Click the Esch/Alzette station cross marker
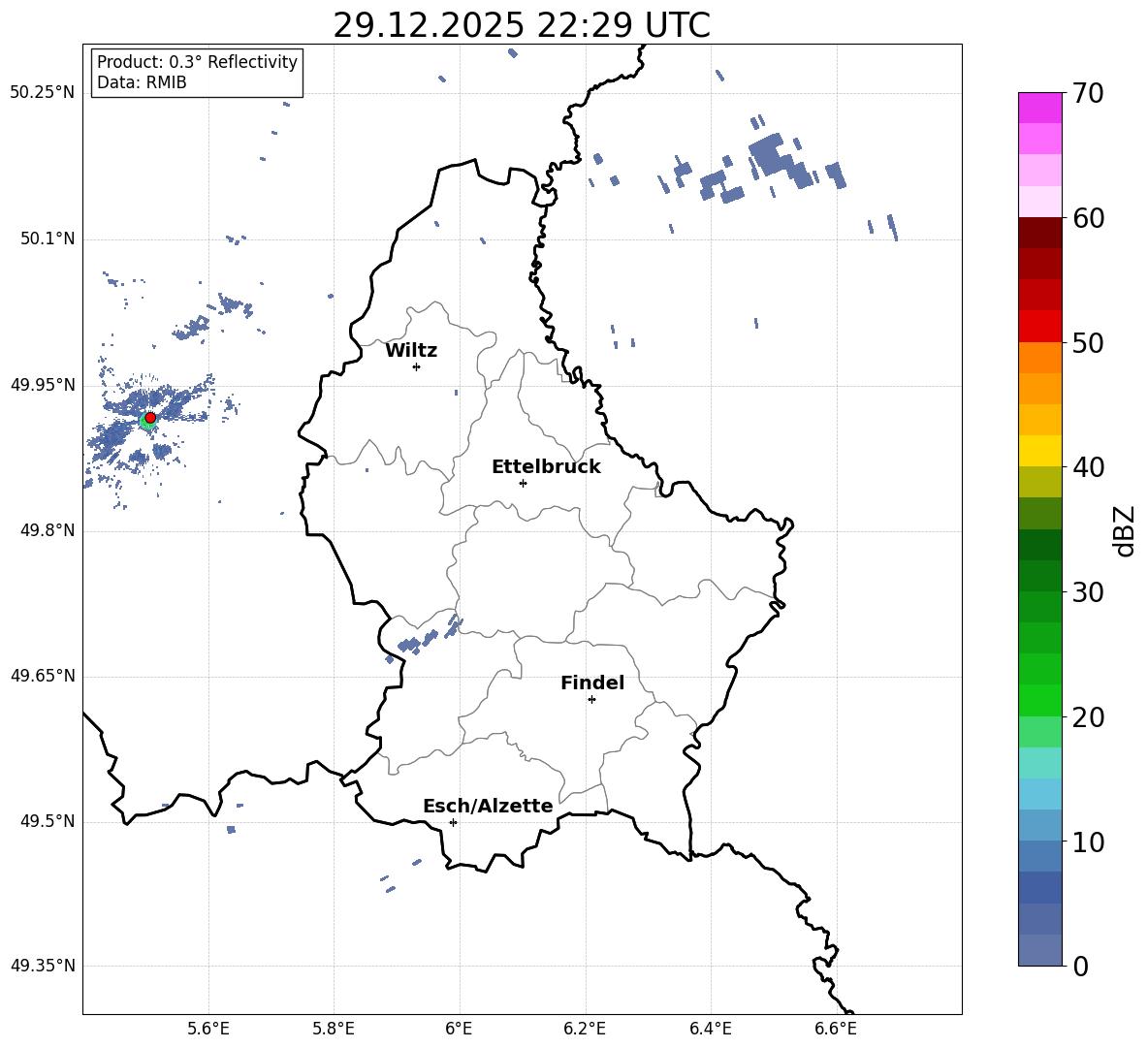This screenshot has height=1048, width=1148. point(453,822)
